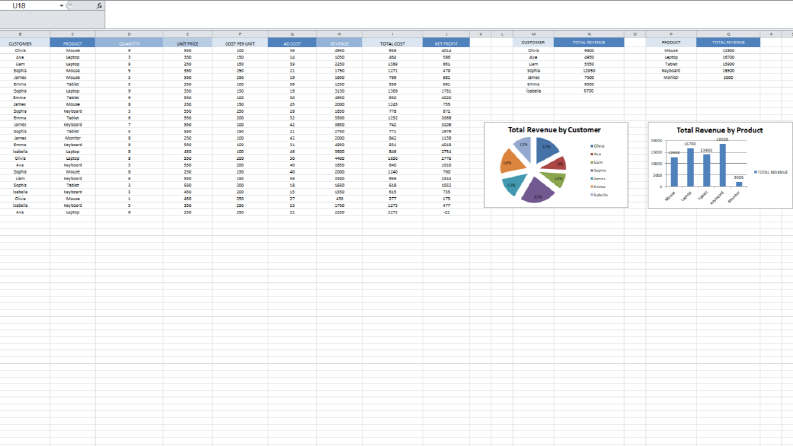Image resolution: width=793 pixels, height=446 pixels.
Task: Click TOTAL REVENUE legend in bar chart
Action: [771, 172]
